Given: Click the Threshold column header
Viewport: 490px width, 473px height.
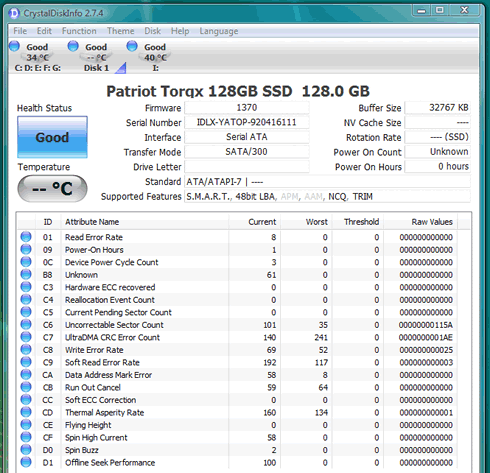Looking at the screenshot, I should click(358, 222).
